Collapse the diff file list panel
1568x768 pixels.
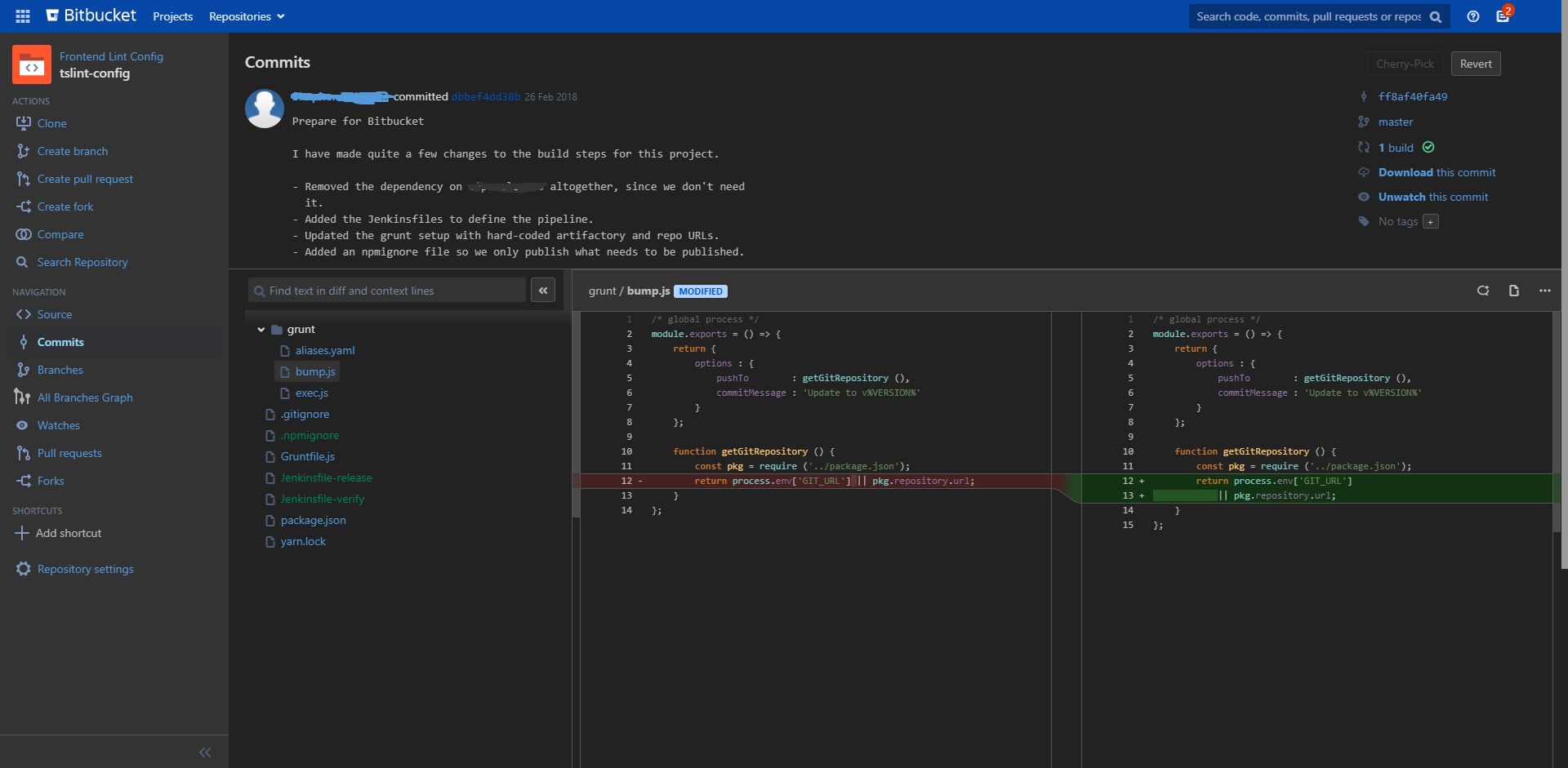[x=542, y=290]
